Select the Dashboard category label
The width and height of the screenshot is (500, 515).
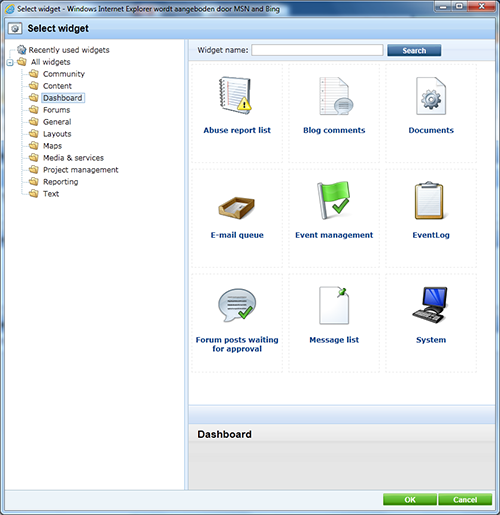tap(63, 98)
